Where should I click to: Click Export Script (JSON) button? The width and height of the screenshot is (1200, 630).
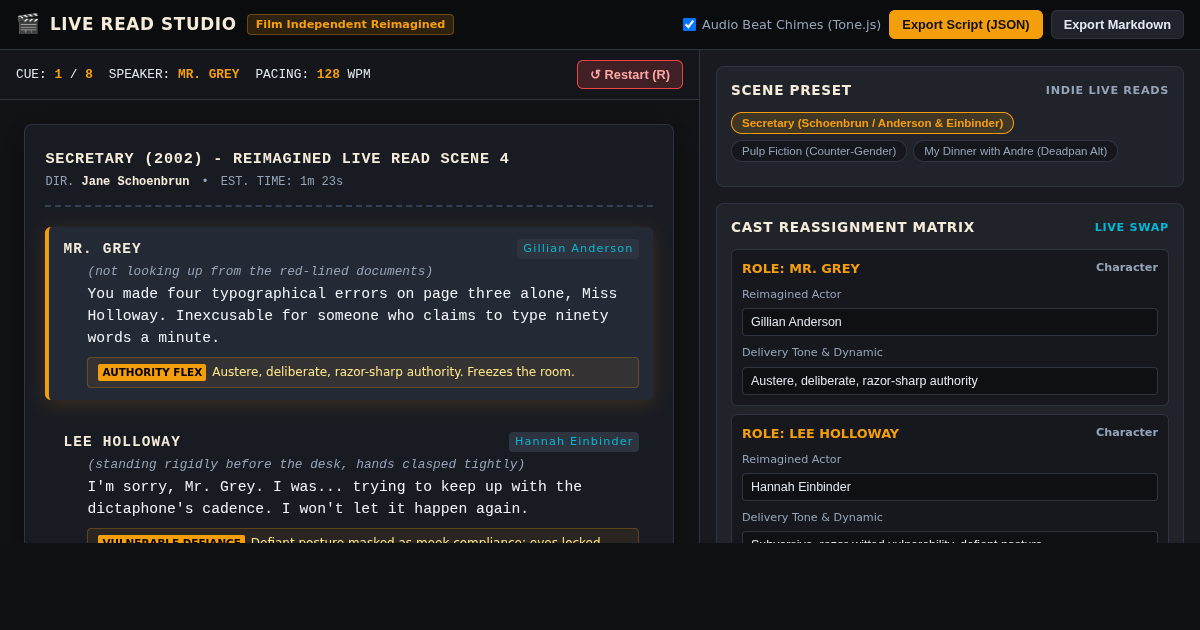(x=966, y=24)
